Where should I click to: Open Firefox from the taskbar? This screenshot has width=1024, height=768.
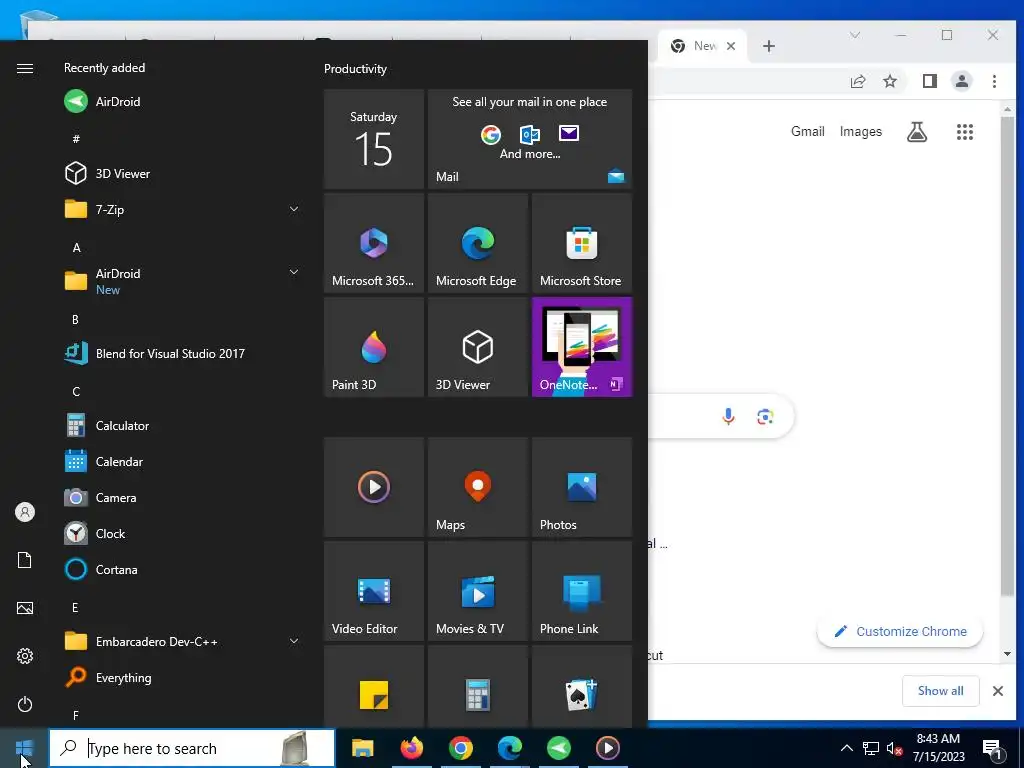tap(411, 748)
